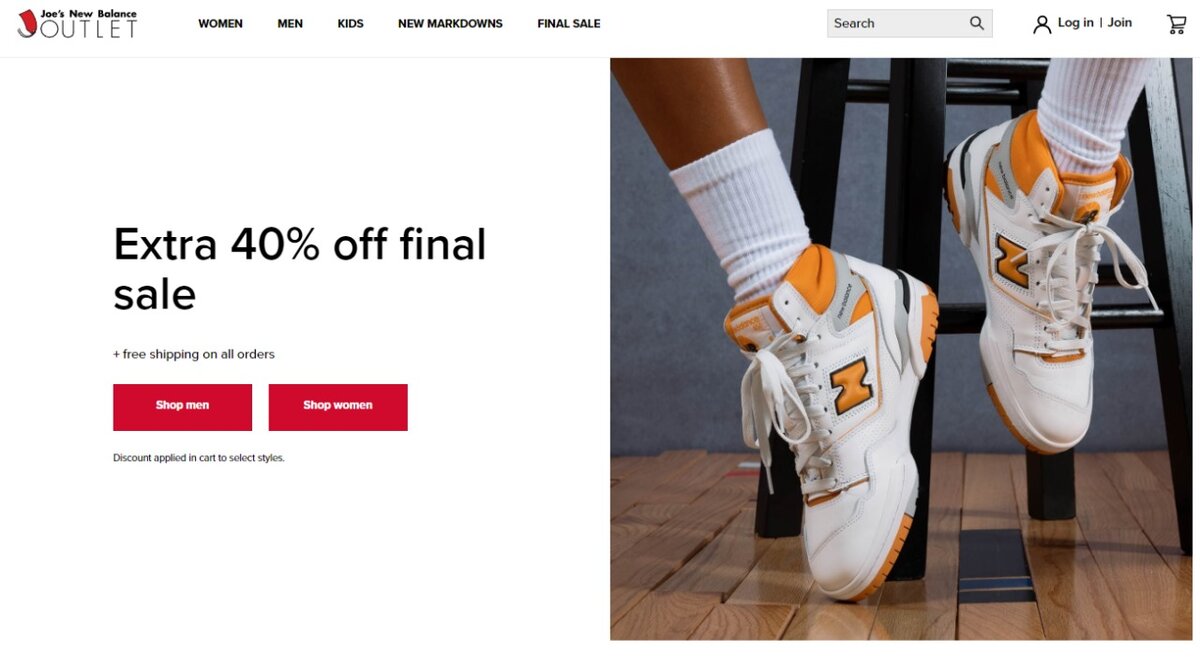1200x668 pixels.
Task: Click the Discount applied in cart disclaimer
Action: coord(199,458)
